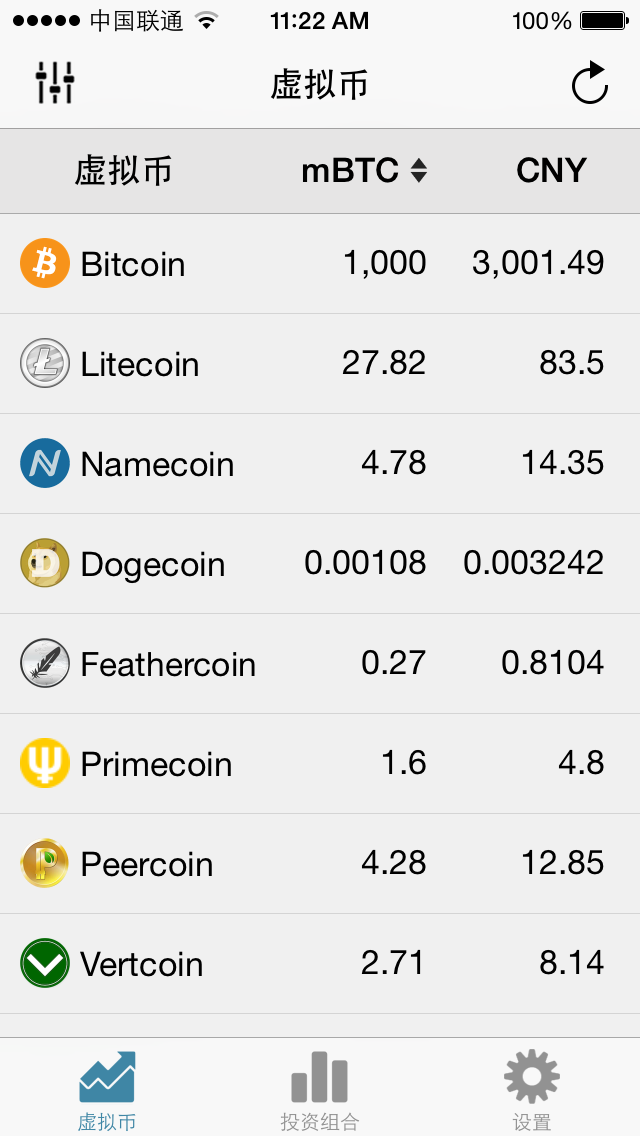Sort by the CNY column header

click(x=551, y=171)
